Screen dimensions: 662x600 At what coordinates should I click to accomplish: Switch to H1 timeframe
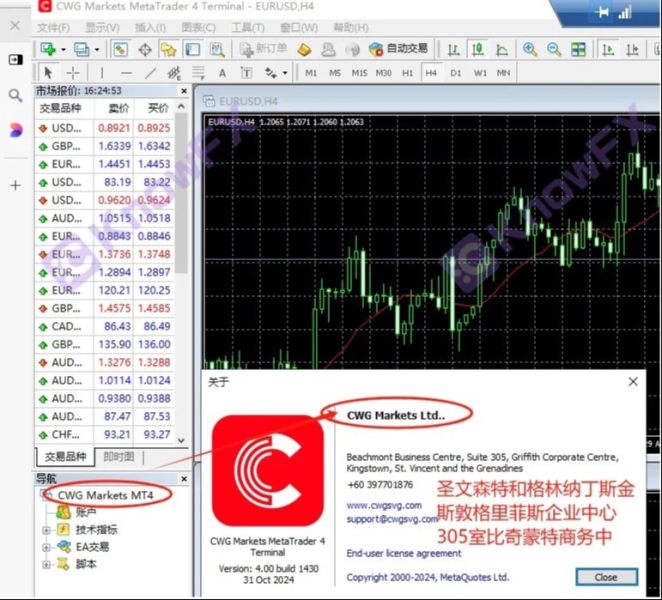[x=407, y=73]
